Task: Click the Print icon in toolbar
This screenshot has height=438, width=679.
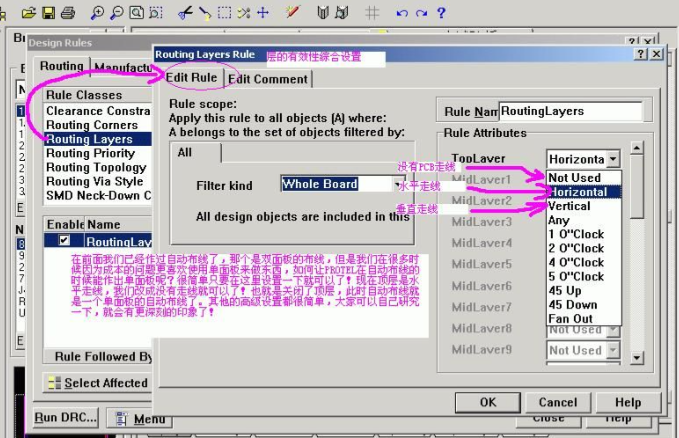Action: point(68,13)
